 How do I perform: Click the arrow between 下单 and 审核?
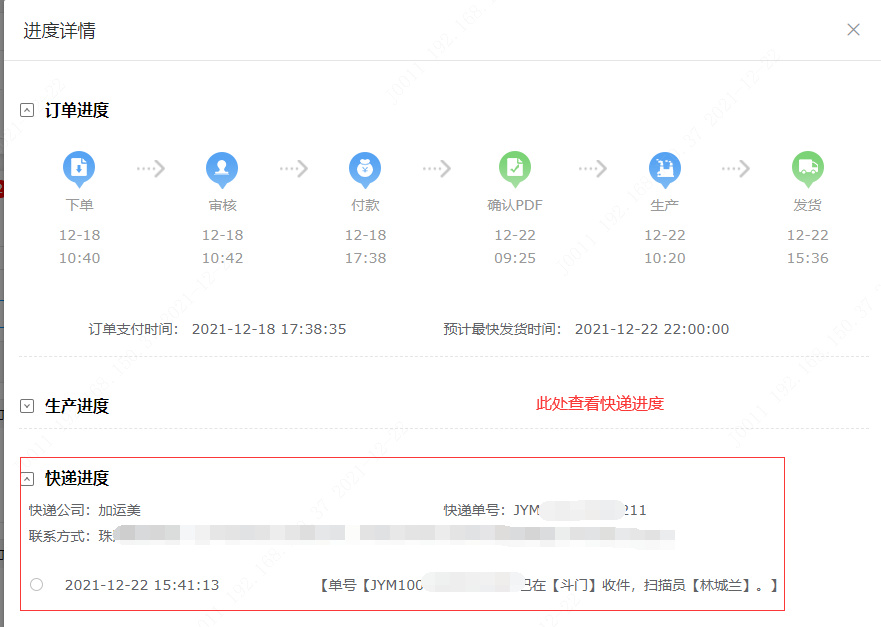[150, 169]
